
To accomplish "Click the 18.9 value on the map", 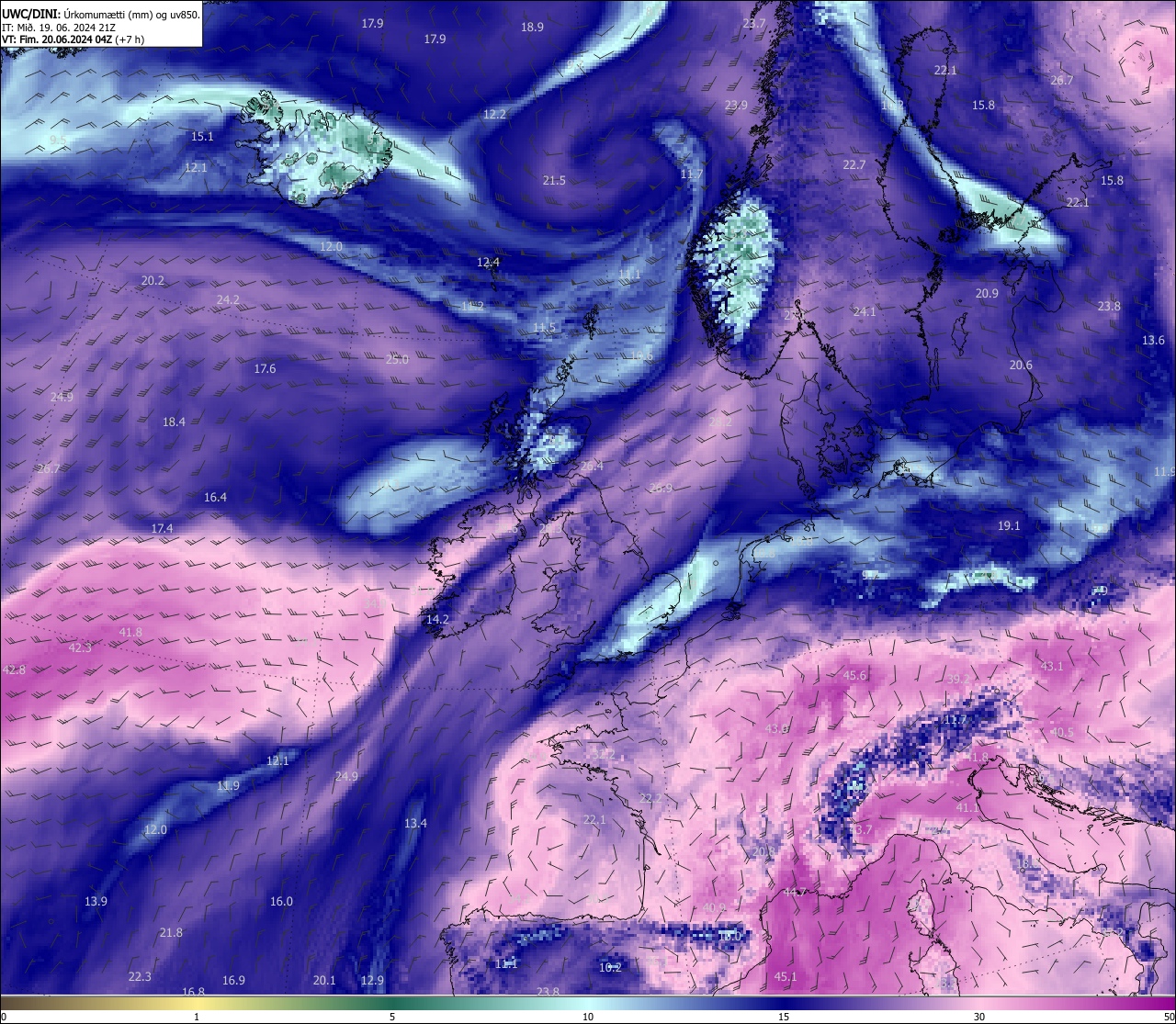I will (532, 28).
